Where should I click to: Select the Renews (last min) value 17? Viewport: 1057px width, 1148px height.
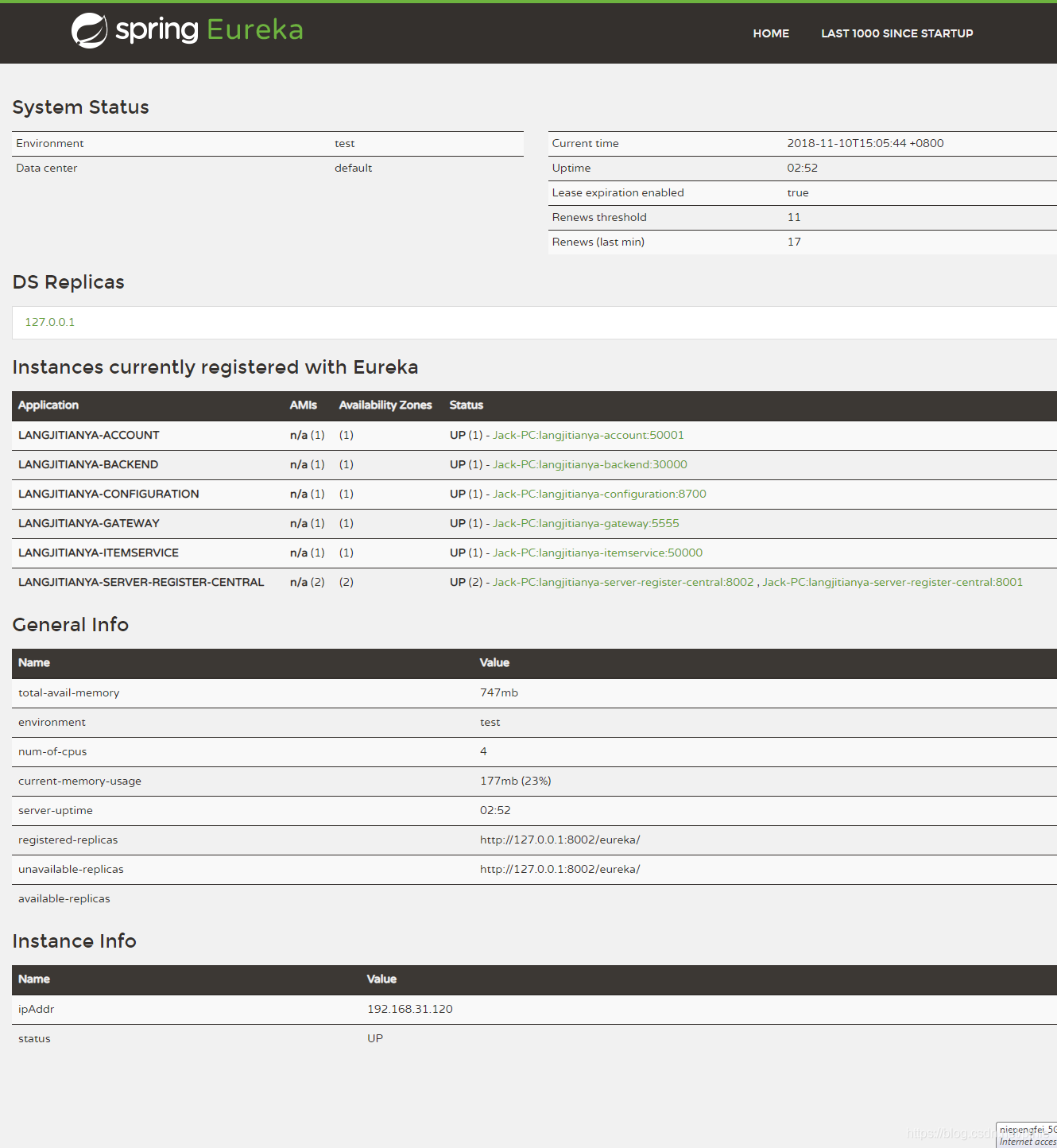pos(794,242)
